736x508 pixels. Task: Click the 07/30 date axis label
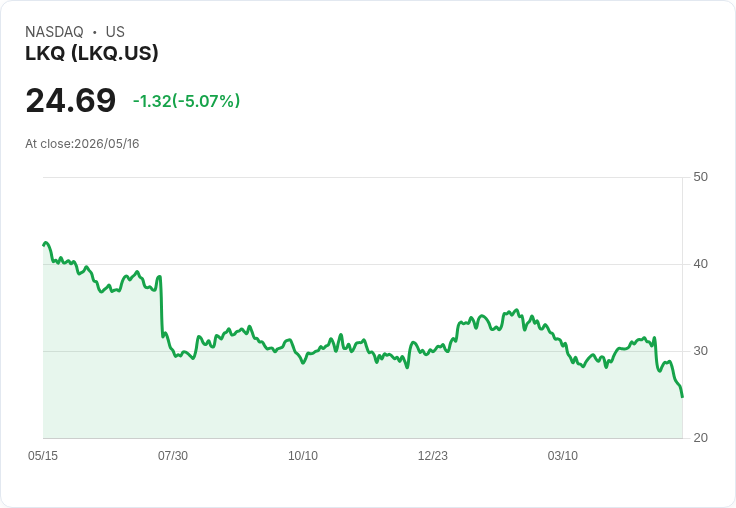[173, 455]
